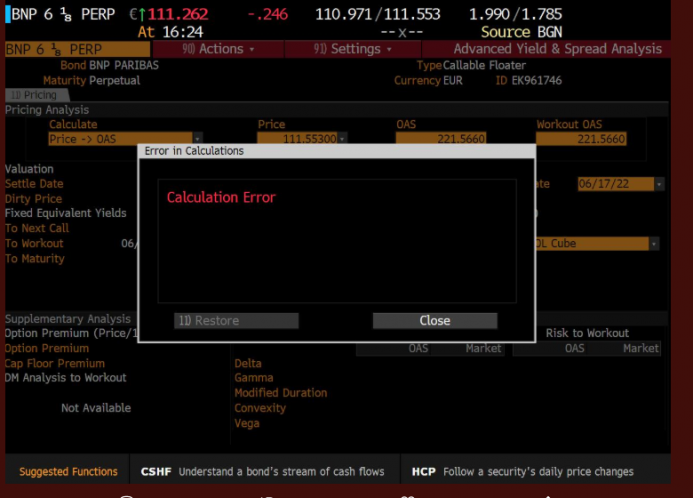Open CSHF suggested function link
Viewport: 693px width, 498px height.
coord(262,471)
